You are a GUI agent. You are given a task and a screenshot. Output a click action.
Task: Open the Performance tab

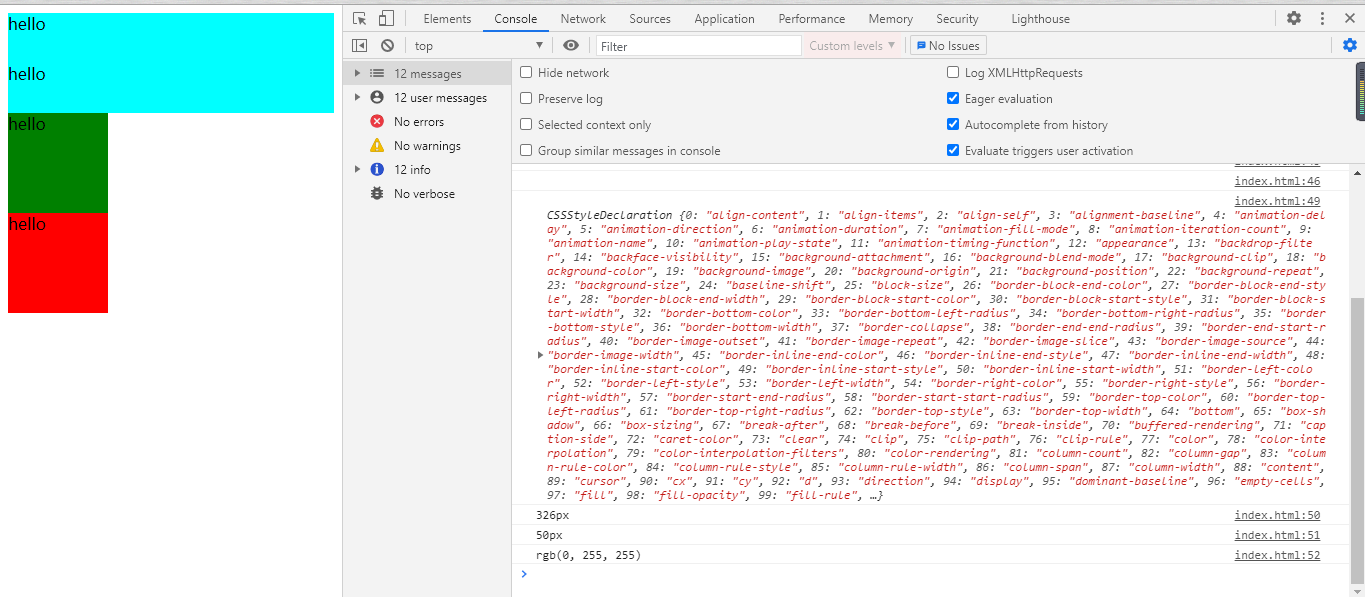pyautogui.click(x=811, y=19)
